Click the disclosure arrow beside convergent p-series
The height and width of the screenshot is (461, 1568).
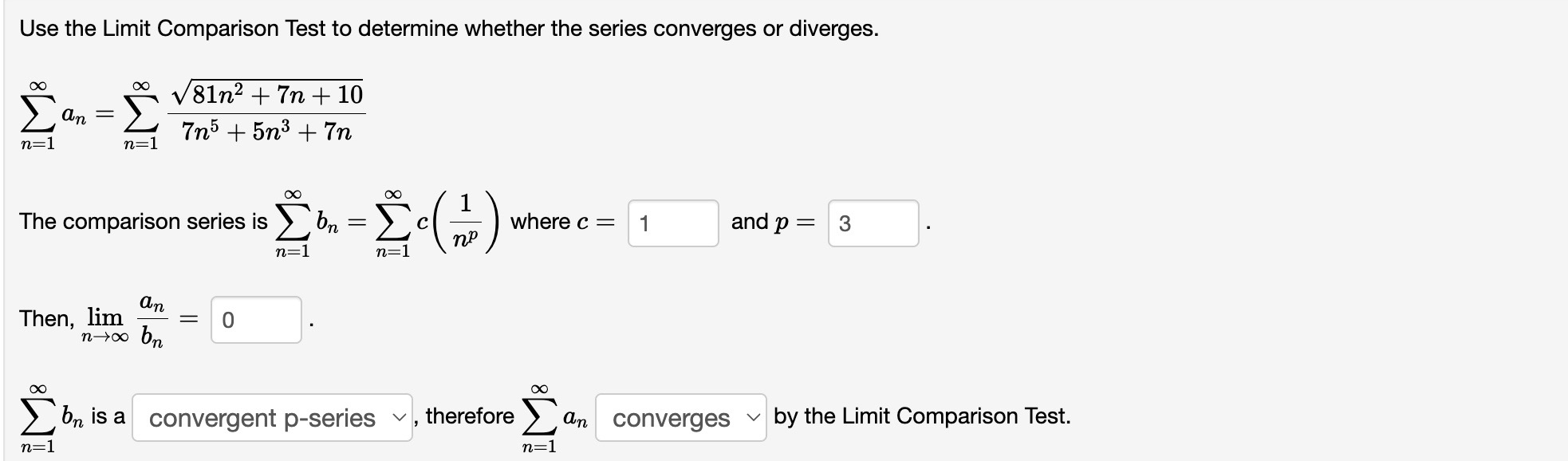point(399,416)
